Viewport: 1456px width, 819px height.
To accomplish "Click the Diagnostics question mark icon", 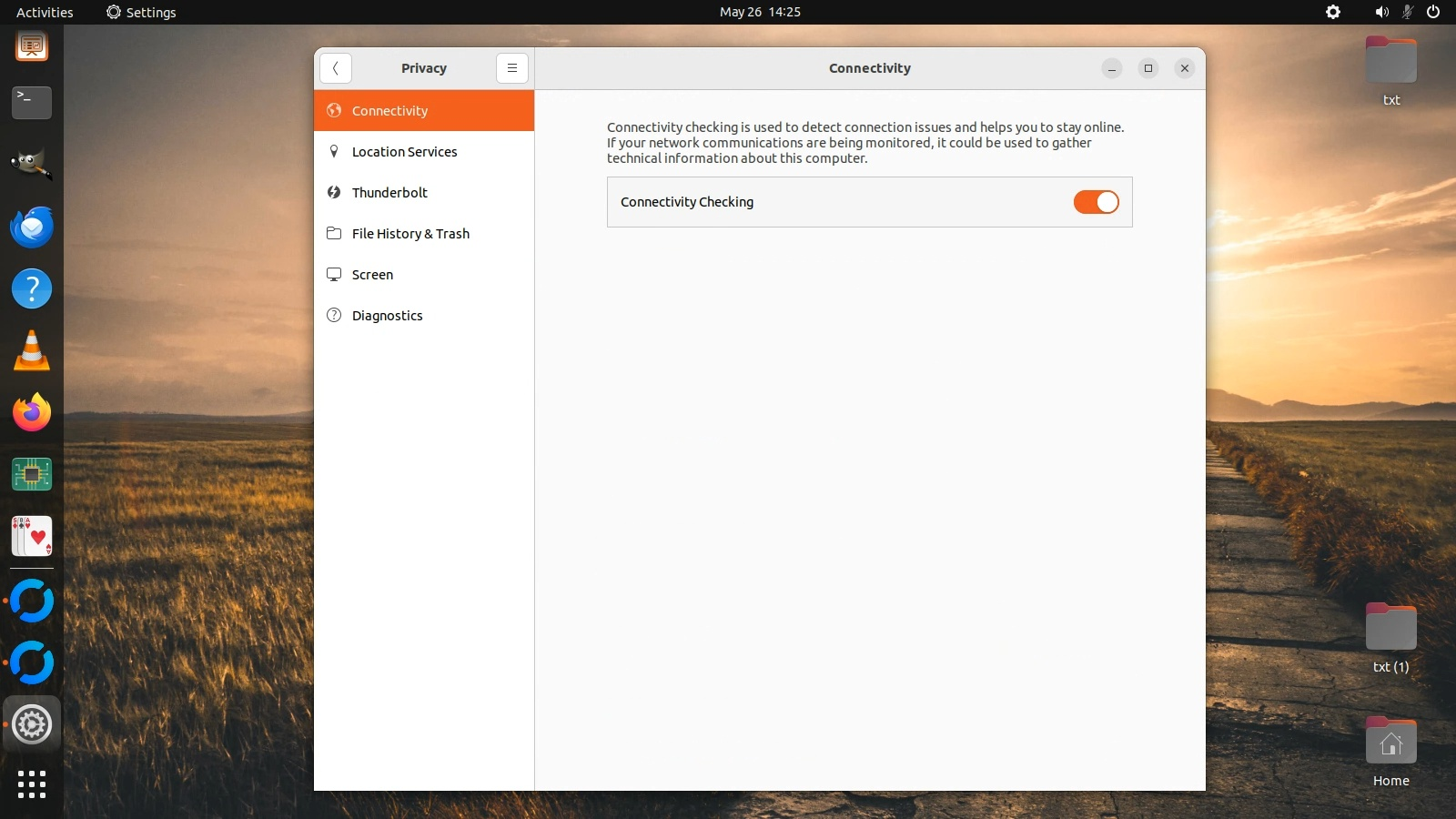I will pos(334,315).
